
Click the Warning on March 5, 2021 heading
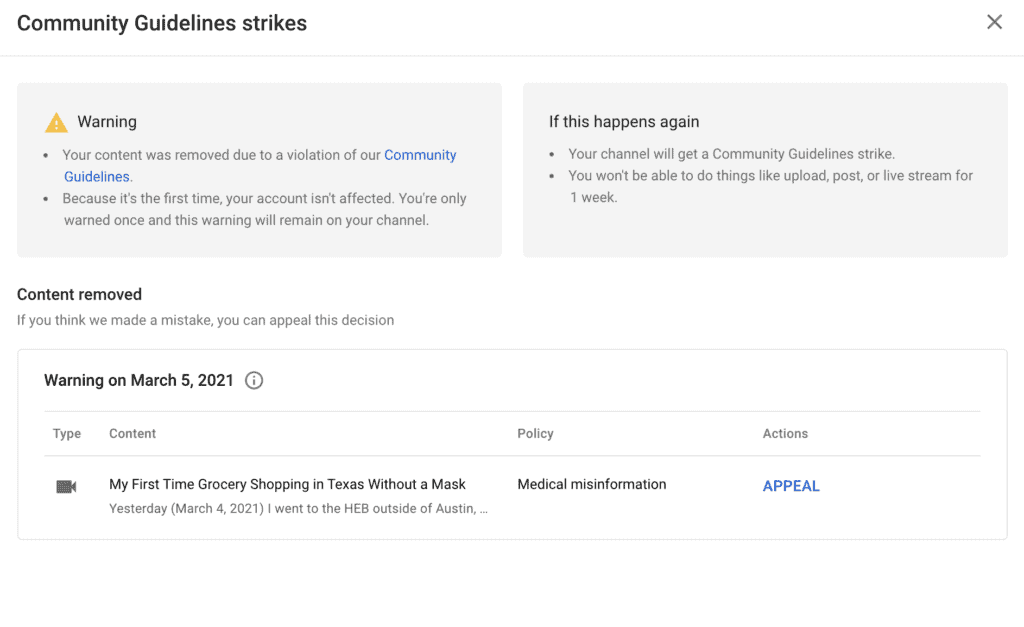click(x=139, y=380)
